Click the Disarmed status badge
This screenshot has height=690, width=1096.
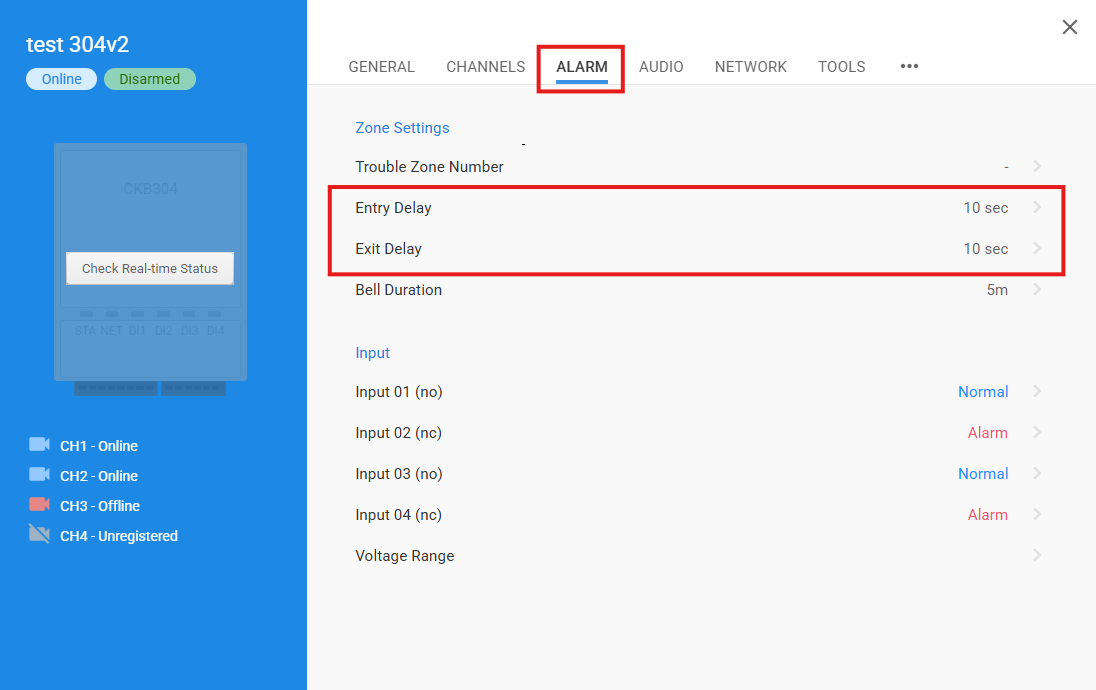150,79
